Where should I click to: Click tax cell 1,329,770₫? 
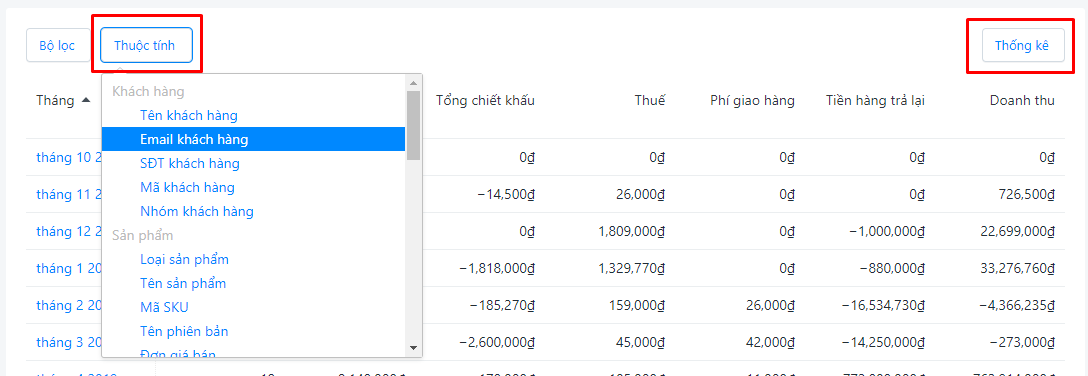tap(631, 268)
